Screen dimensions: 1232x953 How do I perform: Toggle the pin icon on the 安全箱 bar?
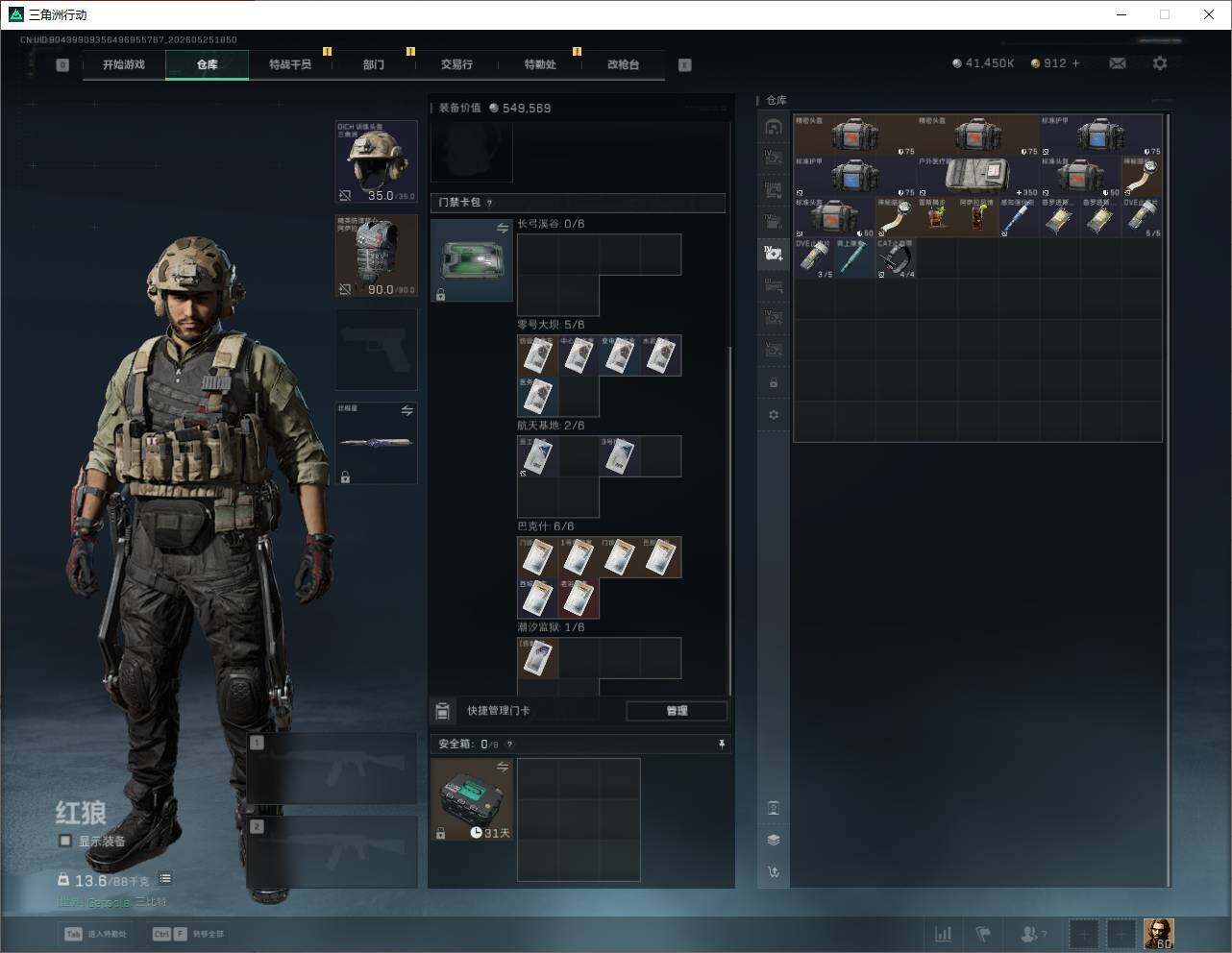[x=722, y=744]
